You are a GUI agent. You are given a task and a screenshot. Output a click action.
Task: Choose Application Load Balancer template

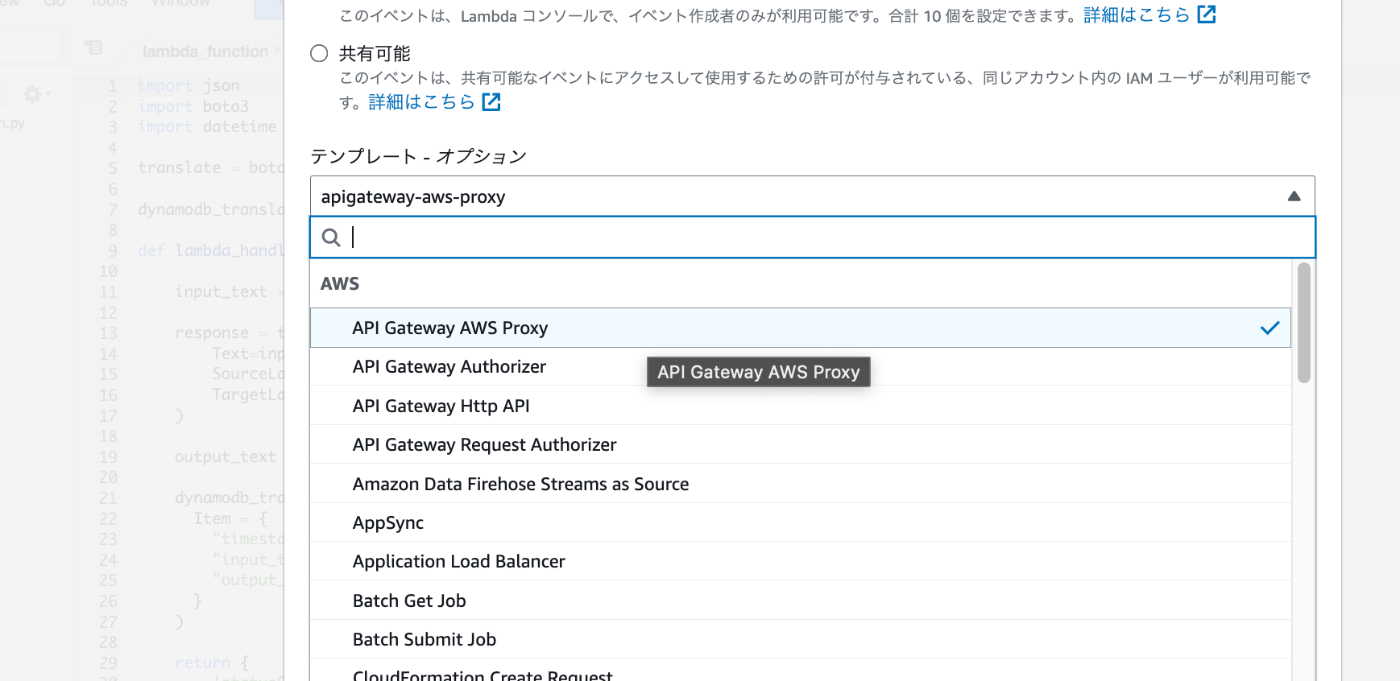pos(800,562)
